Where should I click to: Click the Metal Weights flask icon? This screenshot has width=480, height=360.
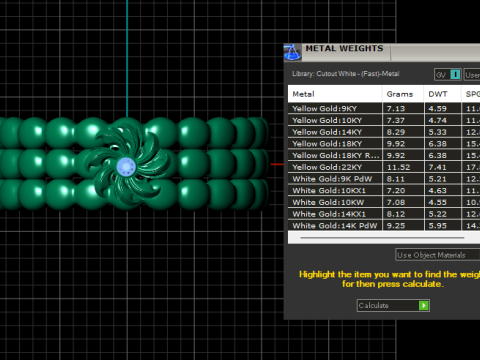292,52
